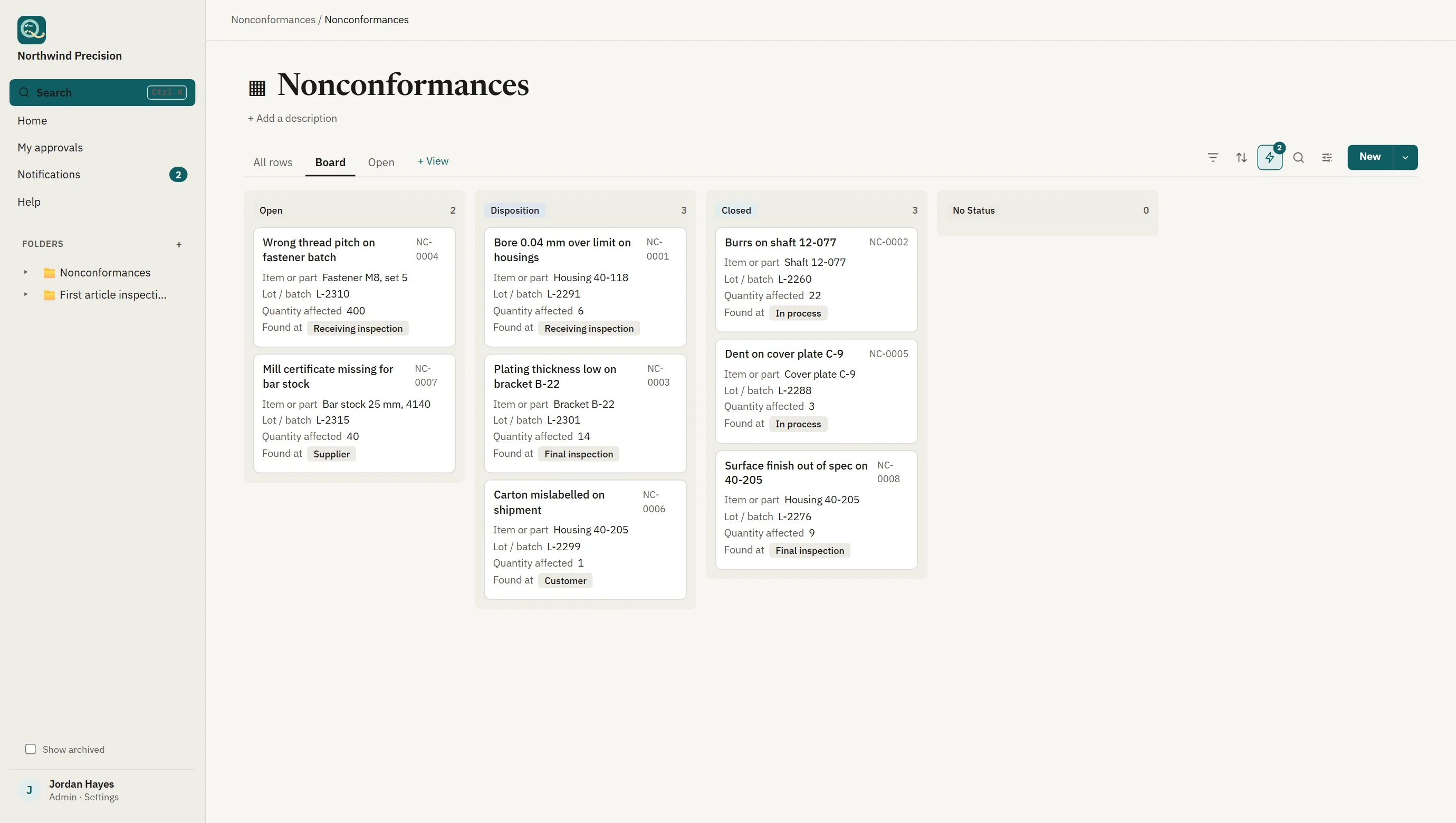Click the NC-0002 record ID
Image resolution: width=1456 pixels, height=823 pixels.
coord(888,242)
